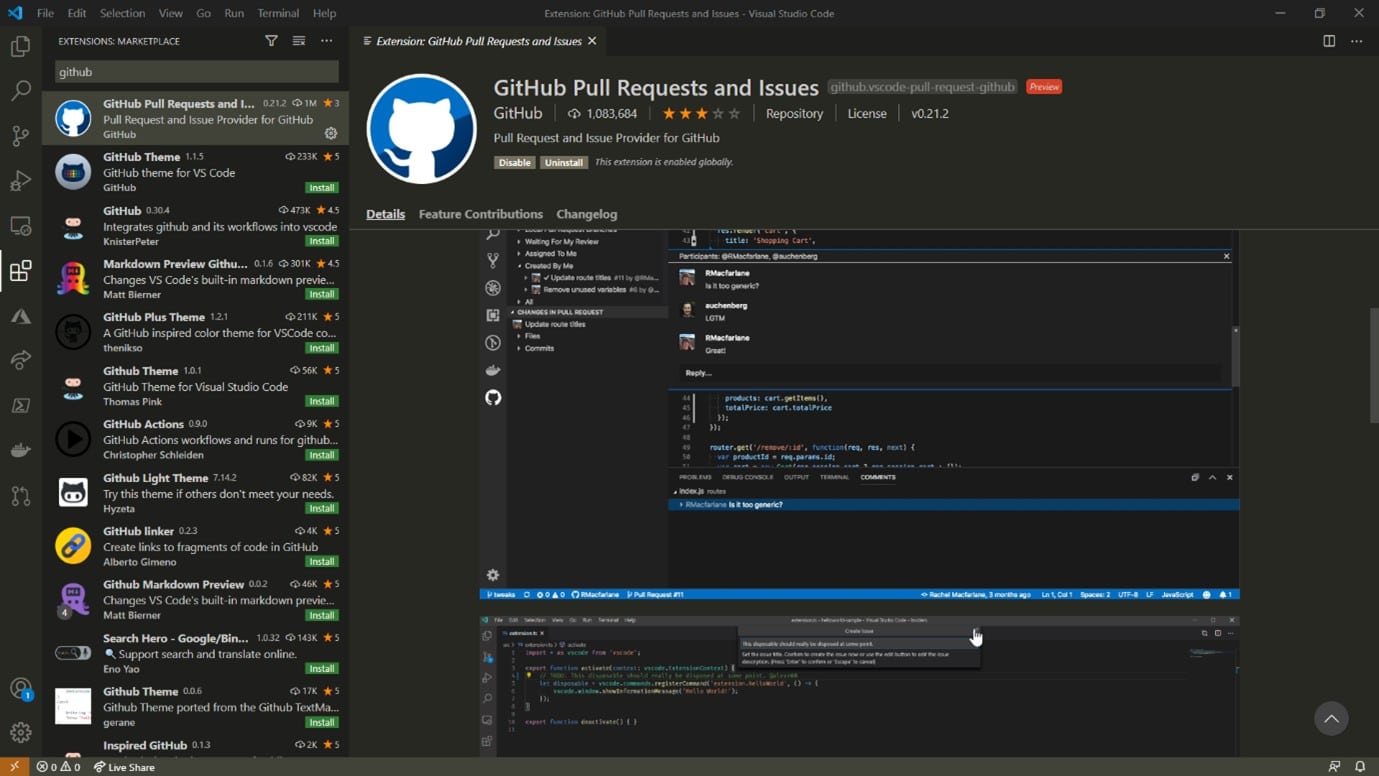Install GitHub Actions extension
1379x776 pixels.
[x=322, y=455]
